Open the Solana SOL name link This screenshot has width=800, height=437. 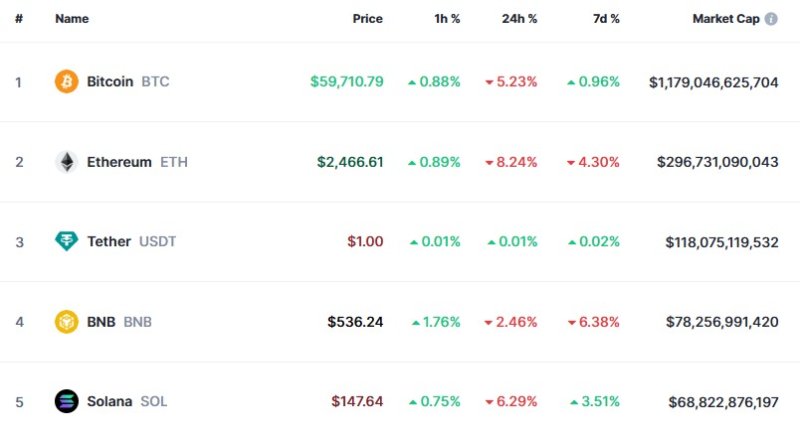click(x=127, y=401)
